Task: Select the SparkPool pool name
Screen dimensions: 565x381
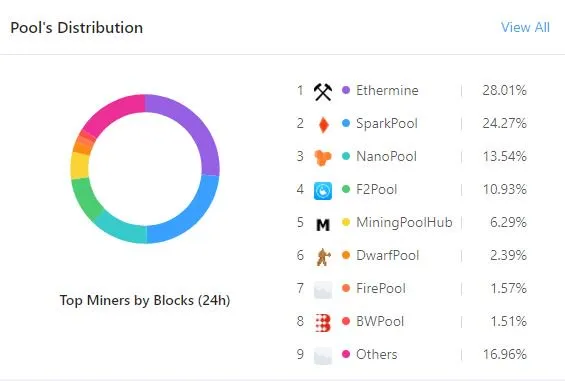Action: point(387,123)
